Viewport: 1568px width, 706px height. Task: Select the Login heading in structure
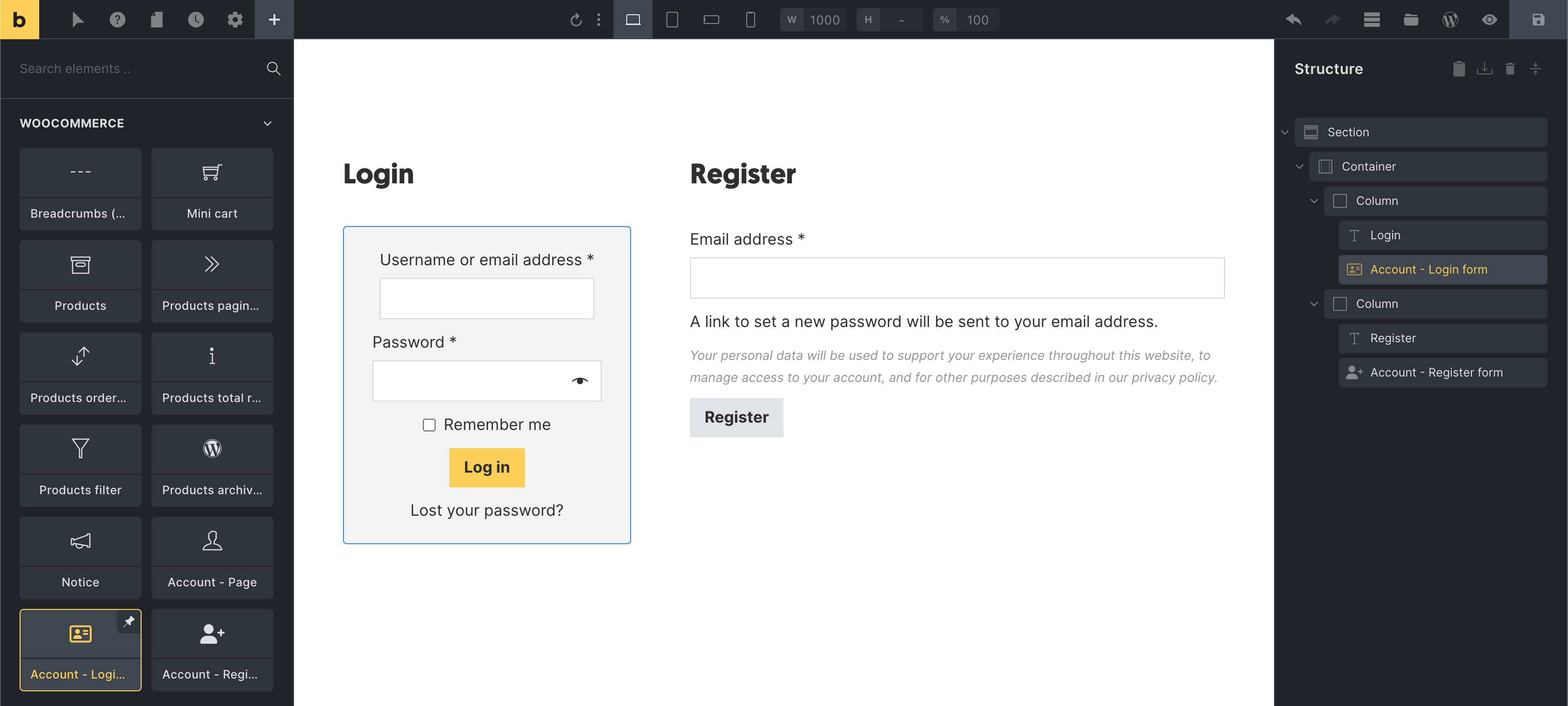(x=1385, y=235)
